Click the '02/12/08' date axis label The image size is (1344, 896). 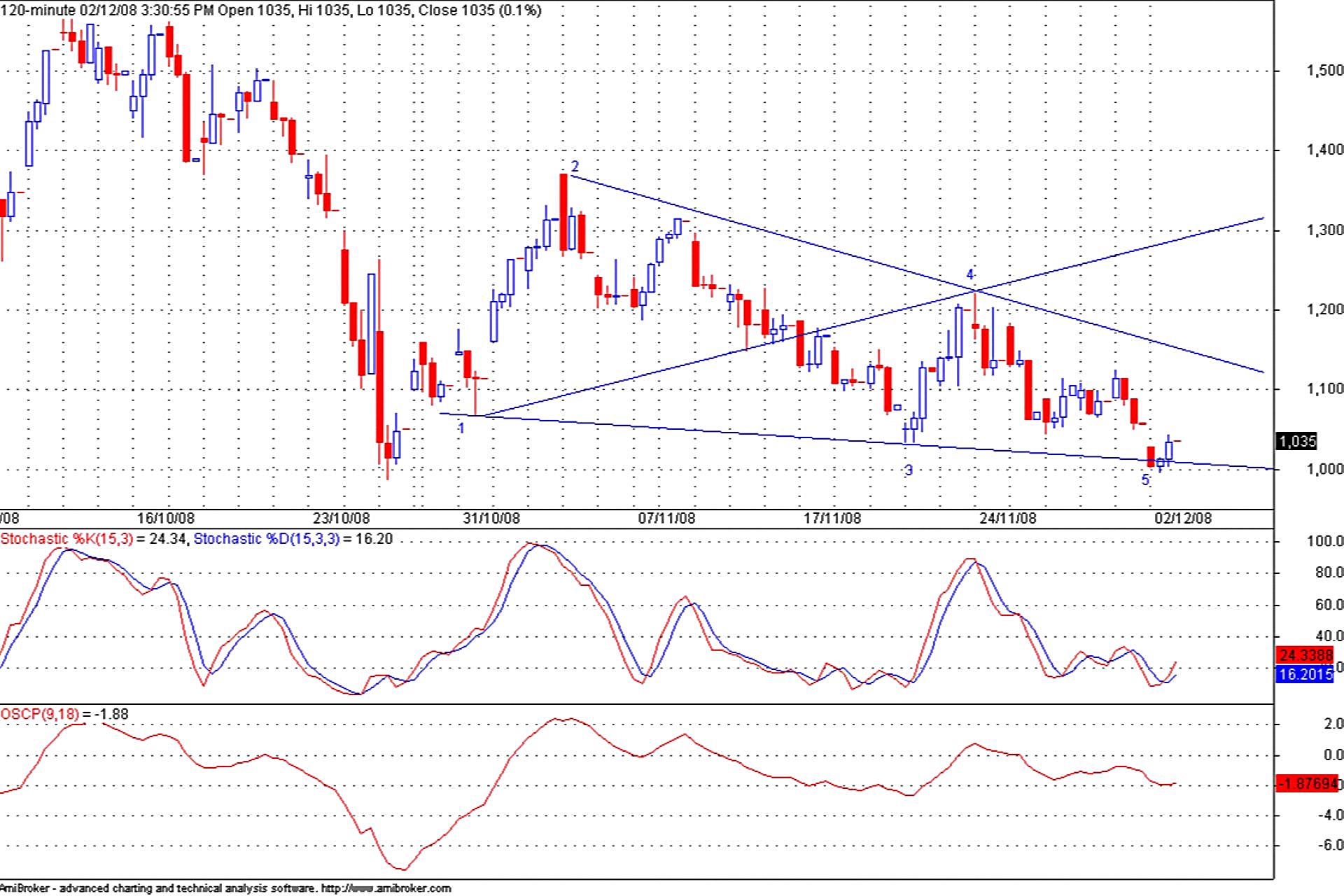point(1183,518)
